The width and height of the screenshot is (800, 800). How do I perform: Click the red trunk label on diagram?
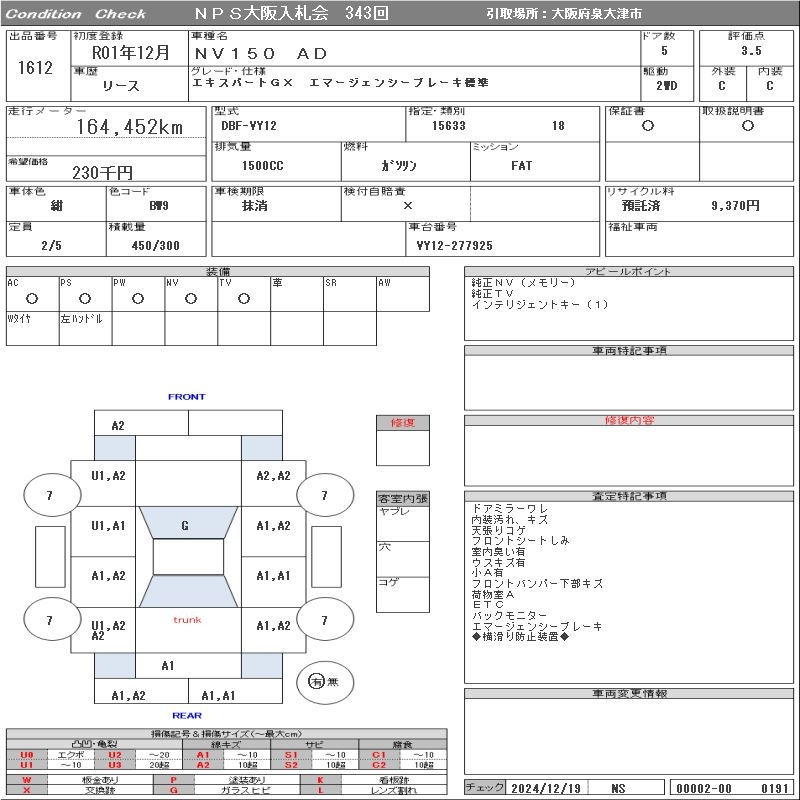point(187,620)
